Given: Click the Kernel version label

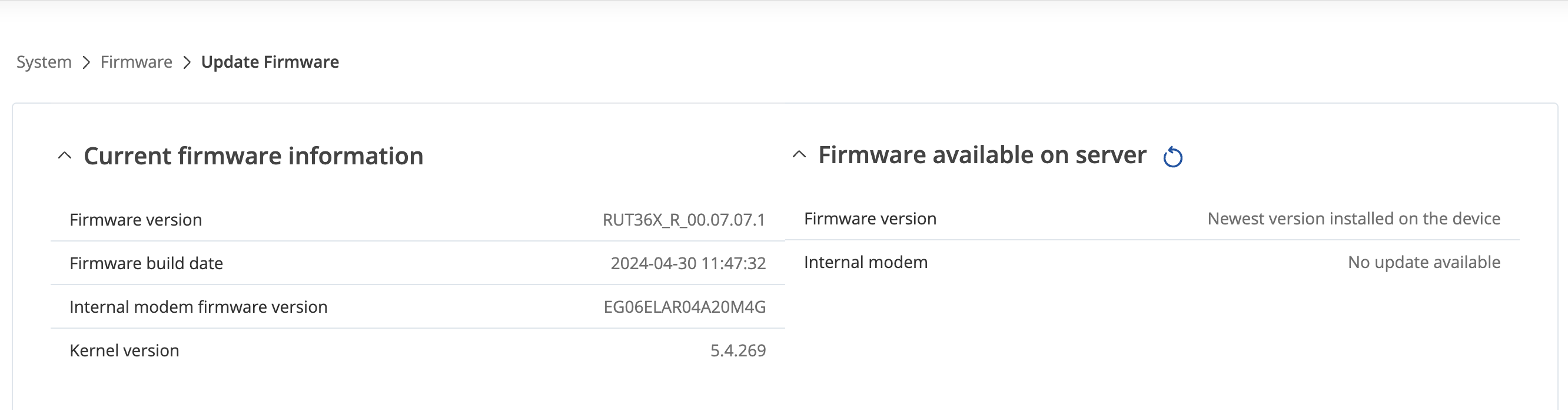Looking at the screenshot, I should tap(124, 351).
